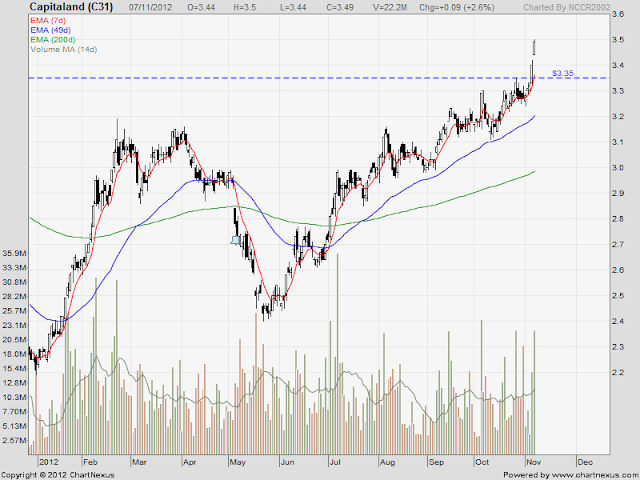Click the 2.2 price axis label
This screenshot has width=640, height=480.
(x=618, y=373)
